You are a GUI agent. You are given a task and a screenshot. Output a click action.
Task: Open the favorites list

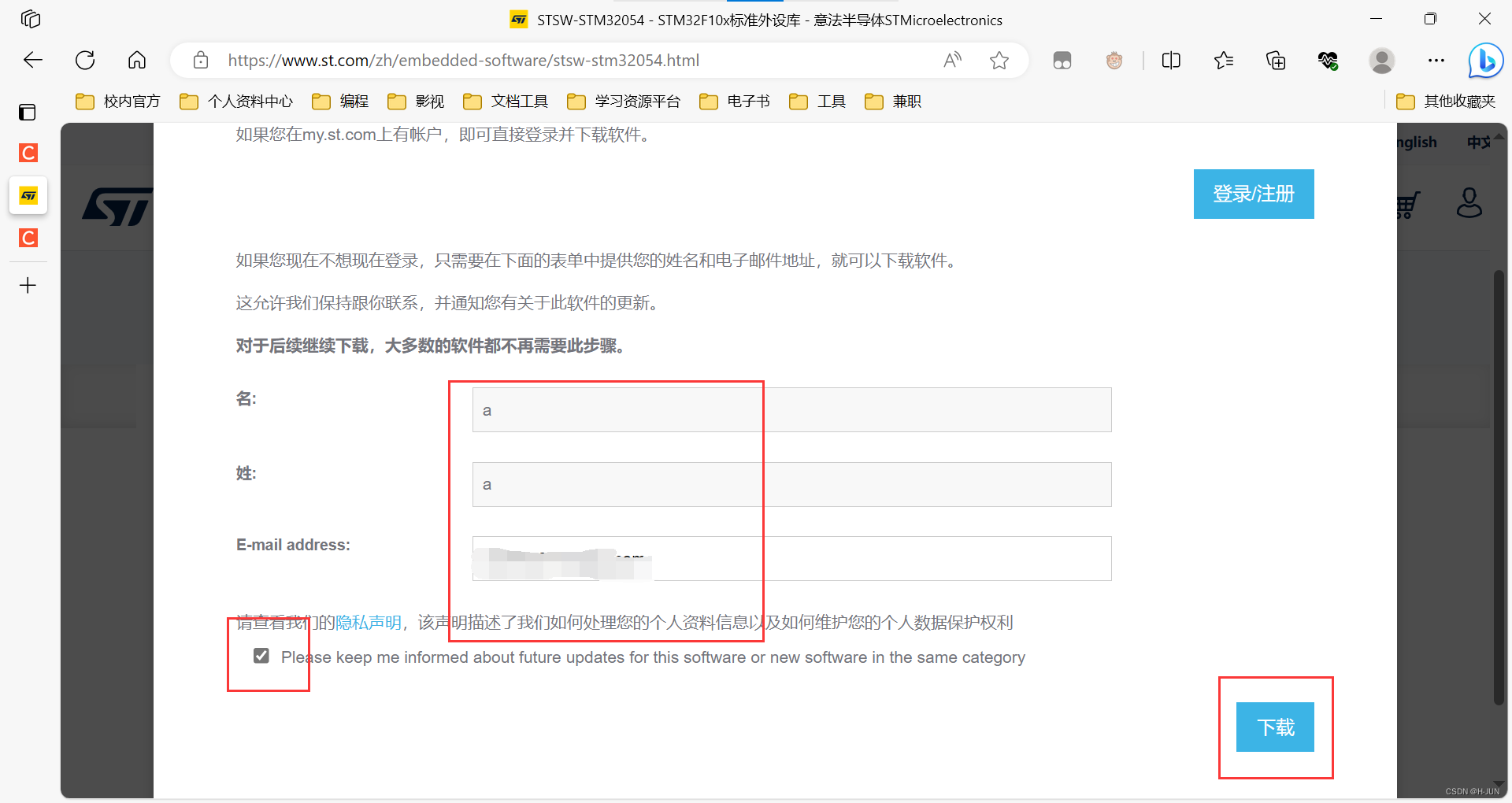click(1224, 60)
